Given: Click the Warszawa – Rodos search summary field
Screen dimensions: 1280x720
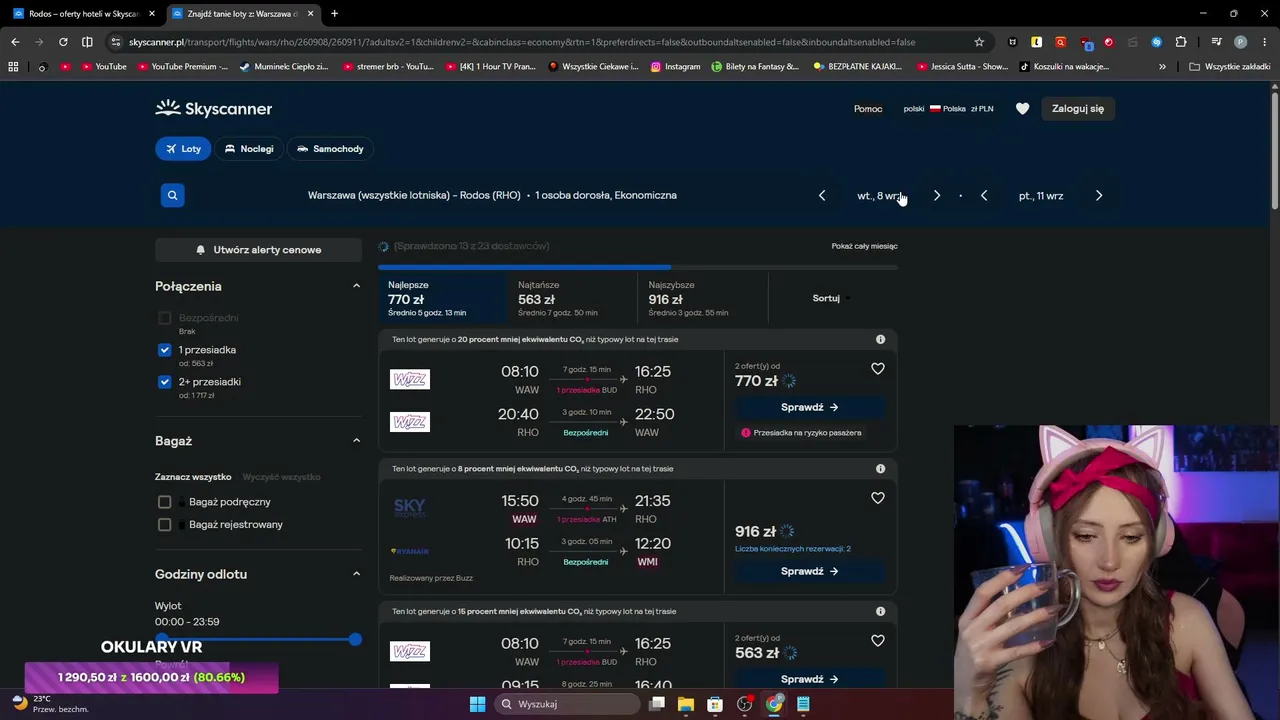Looking at the screenshot, I should pyautogui.click(x=492, y=196).
